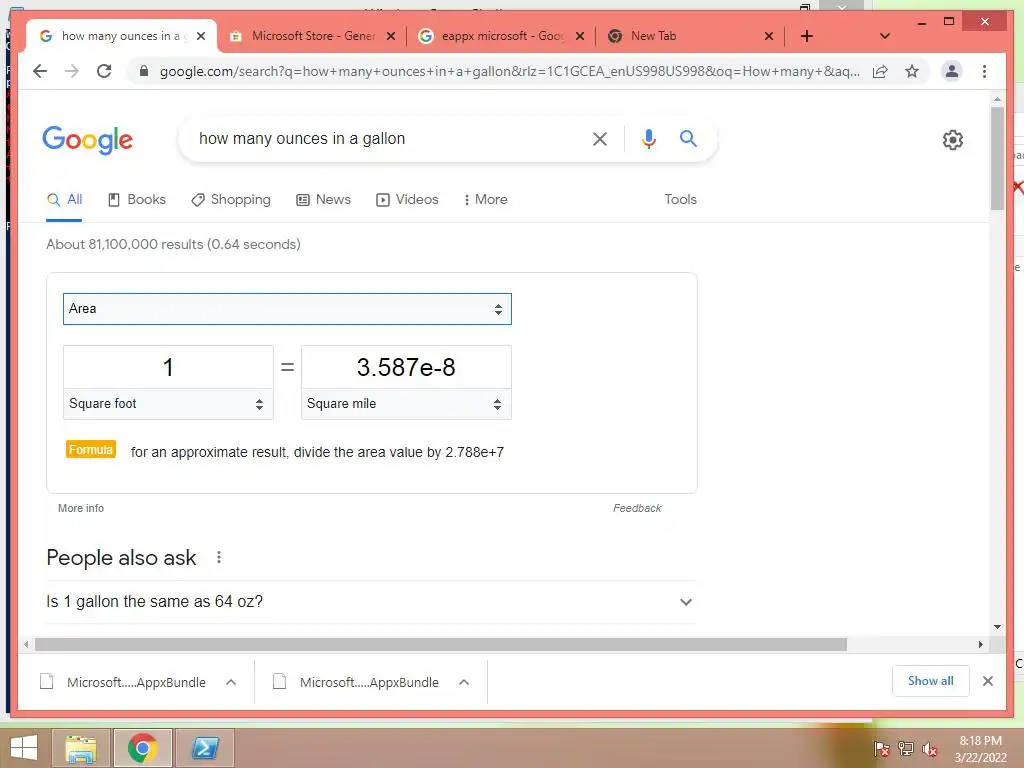Click the address bar URL
Image resolution: width=1024 pixels, height=768 pixels.
pos(509,71)
